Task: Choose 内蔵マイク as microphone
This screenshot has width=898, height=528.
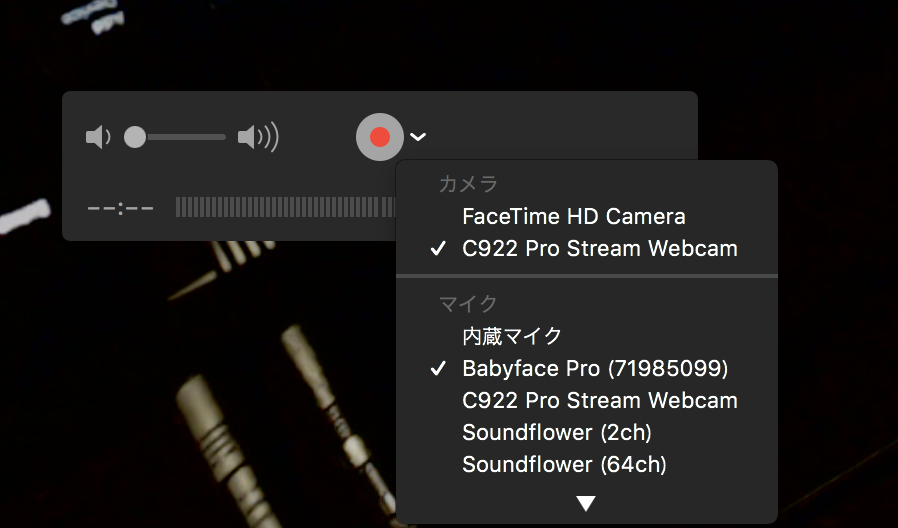Action: (512, 336)
